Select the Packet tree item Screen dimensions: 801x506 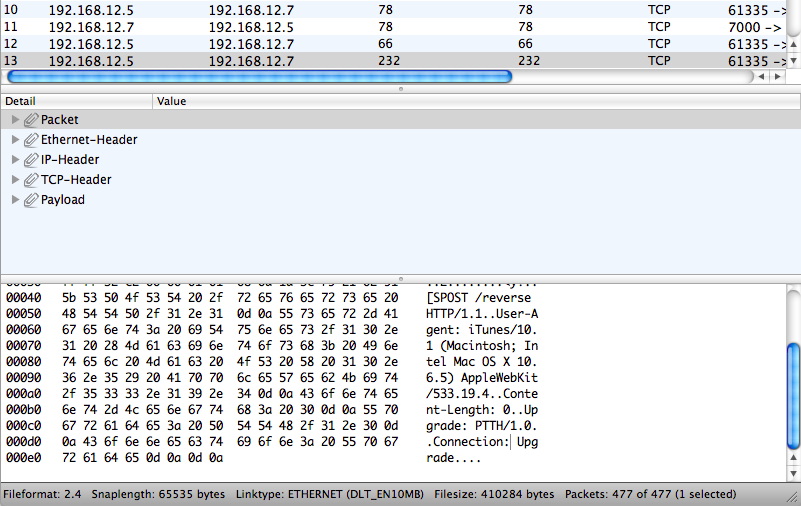click(59, 119)
